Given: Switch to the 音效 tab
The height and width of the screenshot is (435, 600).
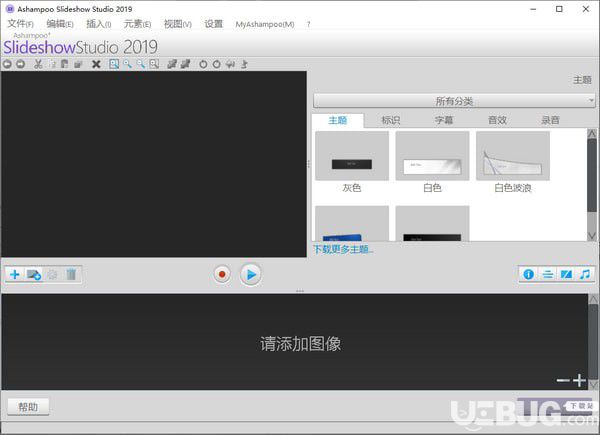Looking at the screenshot, I should click(497, 121).
